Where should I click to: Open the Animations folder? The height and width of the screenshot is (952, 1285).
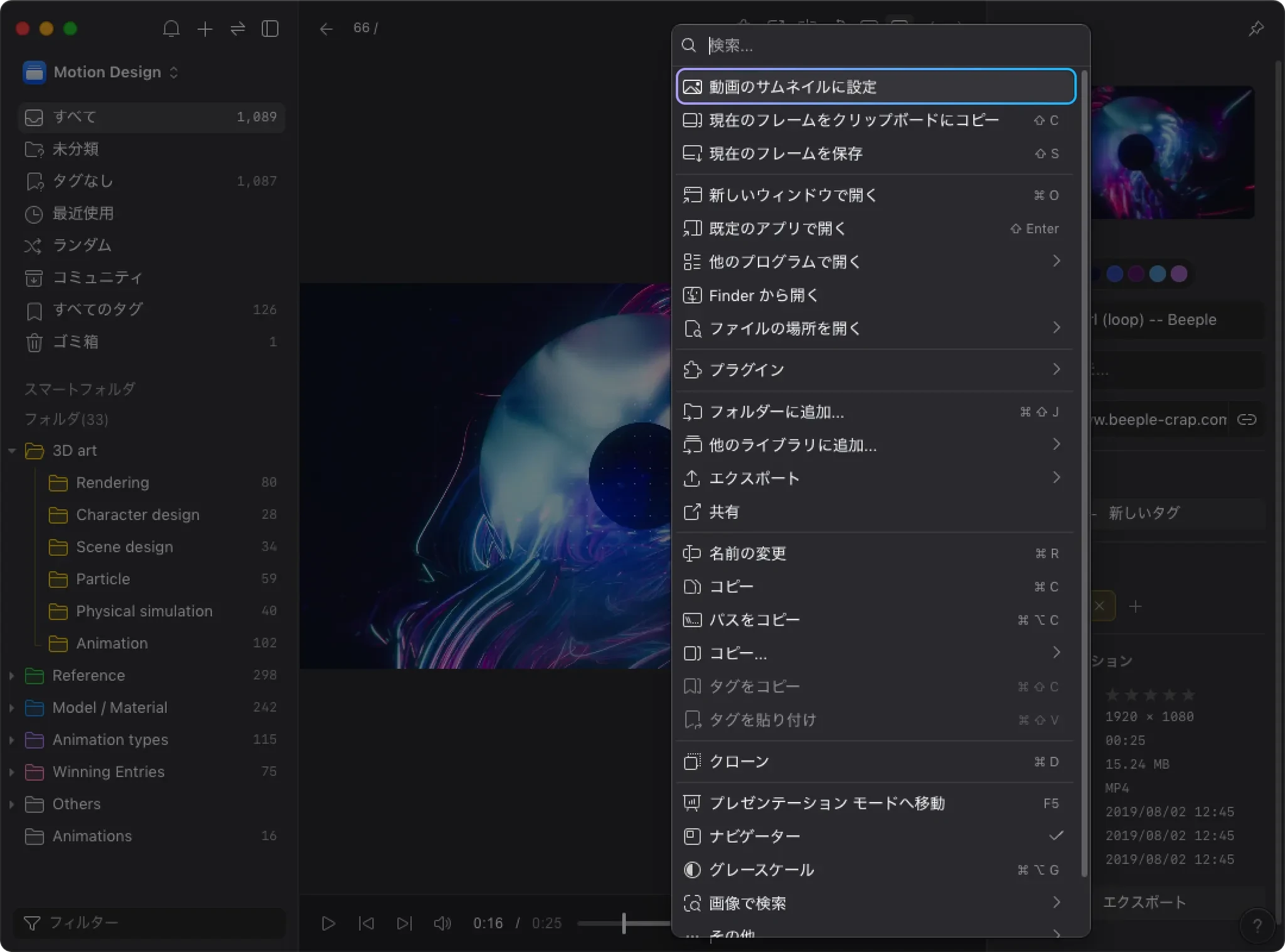[151, 836]
